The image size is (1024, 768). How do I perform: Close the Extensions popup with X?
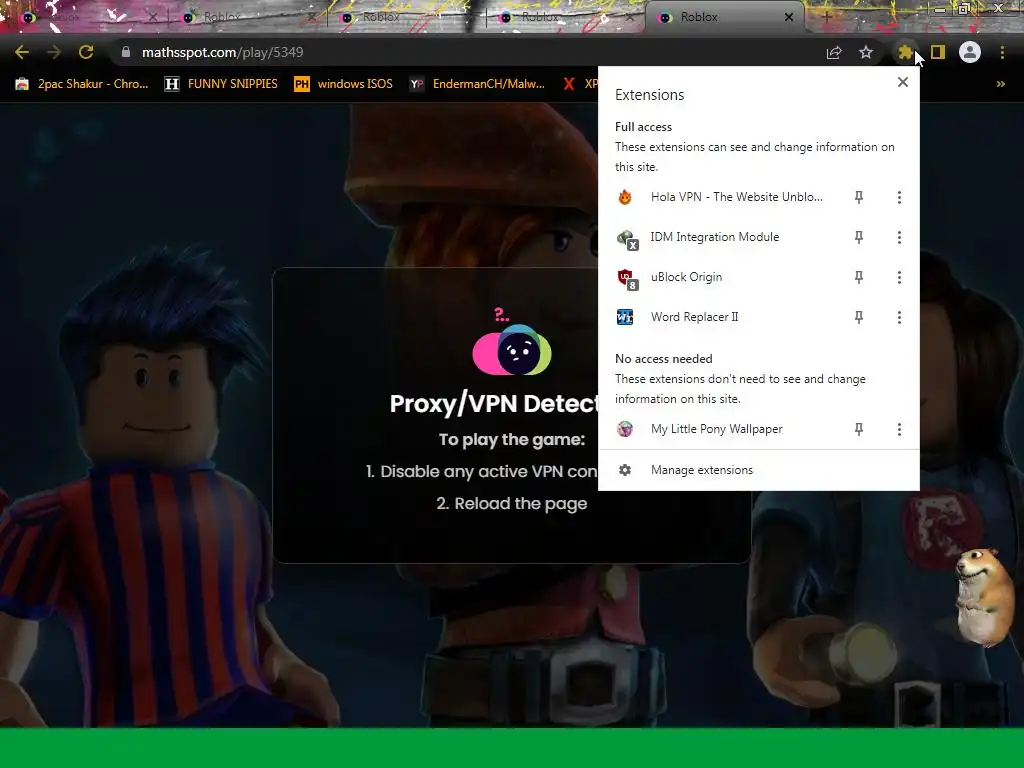(x=903, y=82)
